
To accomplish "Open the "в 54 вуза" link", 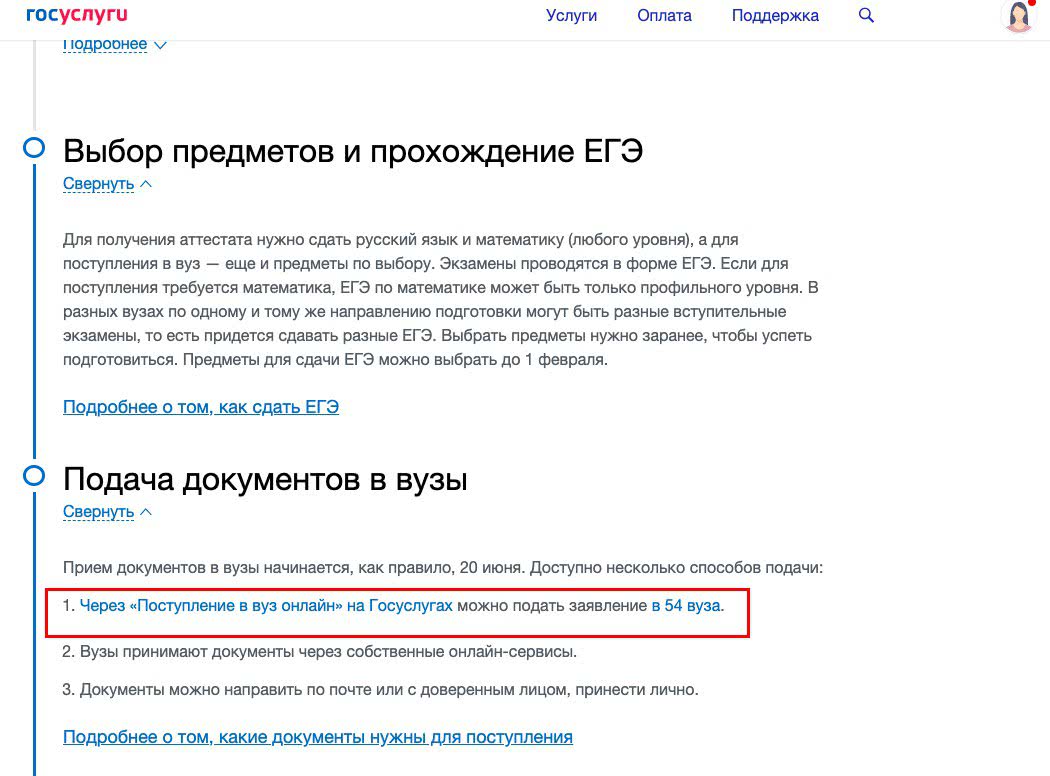I will click(686, 606).
